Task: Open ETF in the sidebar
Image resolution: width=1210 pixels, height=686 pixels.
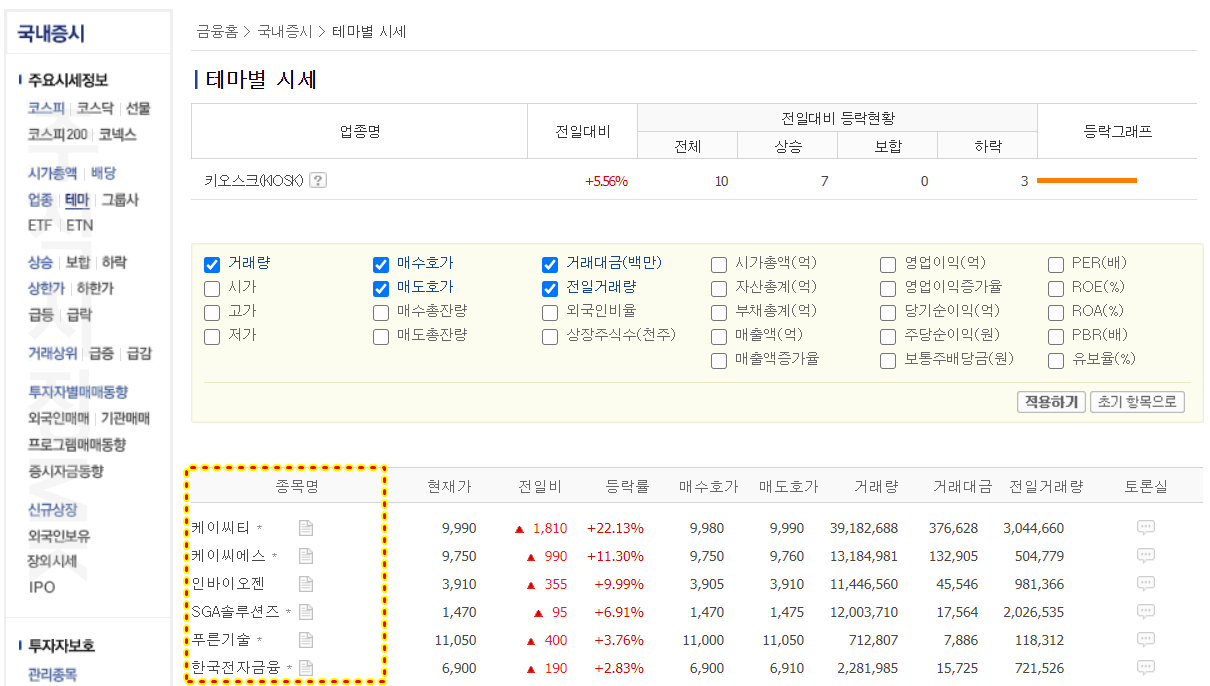Action: pos(40,226)
